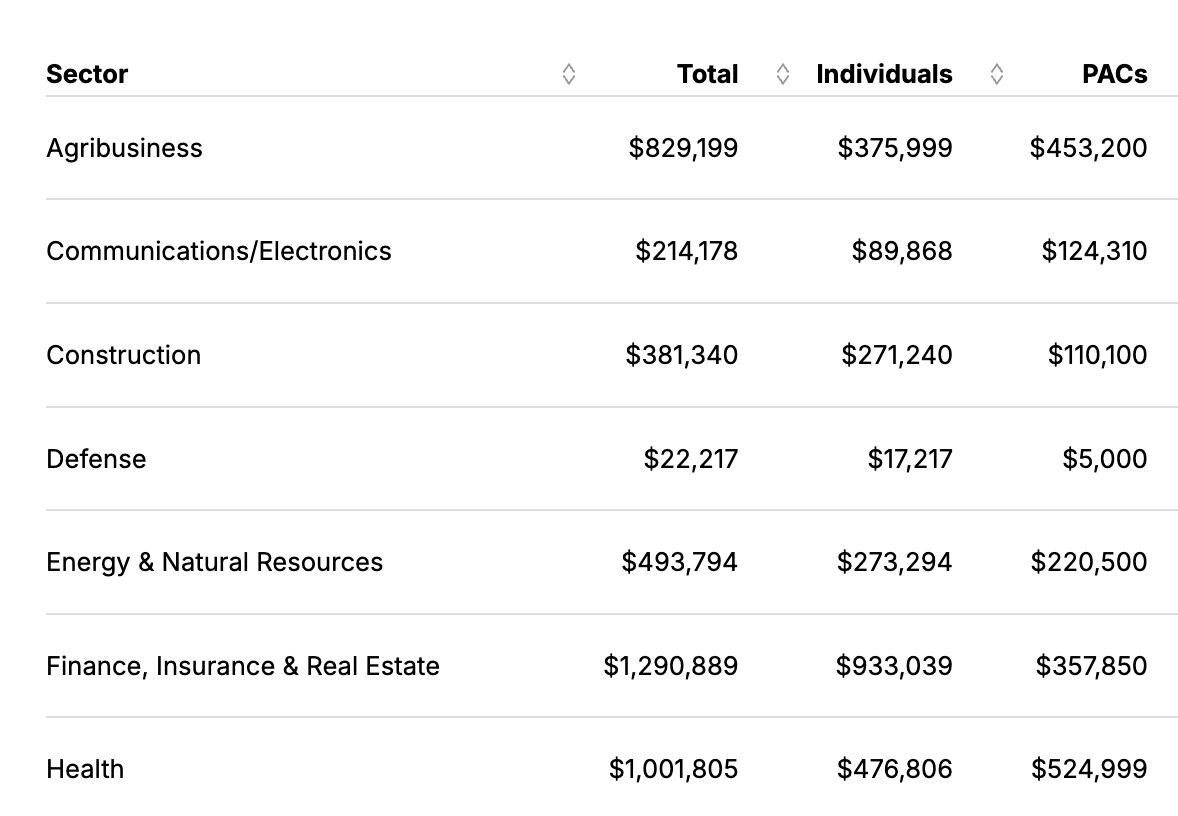Click the Total column header text
1178x816 pixels.
707,74
